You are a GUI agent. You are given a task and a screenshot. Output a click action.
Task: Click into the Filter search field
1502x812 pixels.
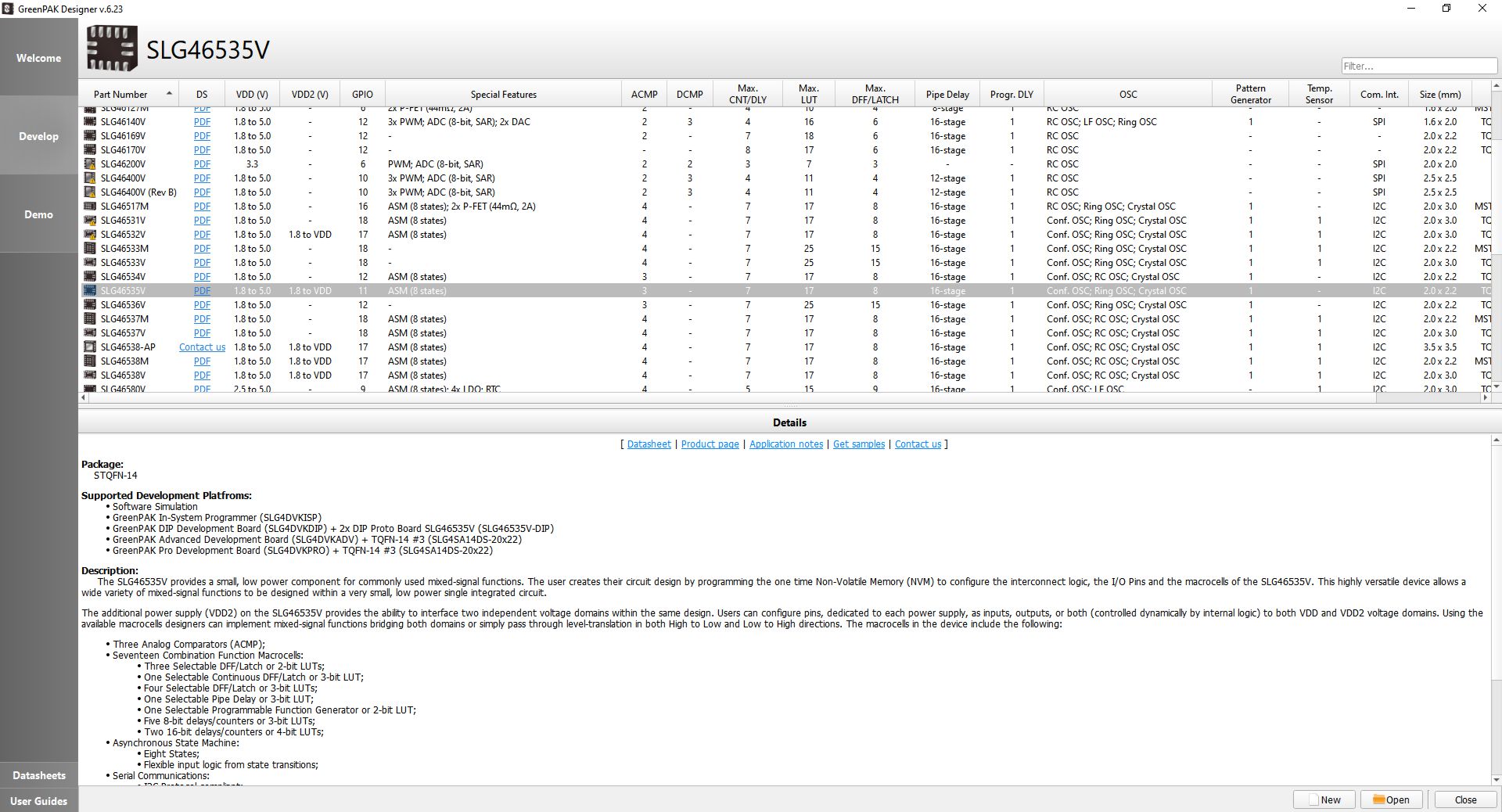1418,66
